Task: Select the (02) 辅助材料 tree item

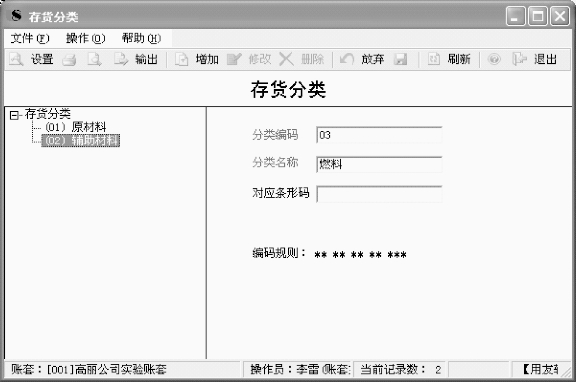Action: [x=80, y=140]
